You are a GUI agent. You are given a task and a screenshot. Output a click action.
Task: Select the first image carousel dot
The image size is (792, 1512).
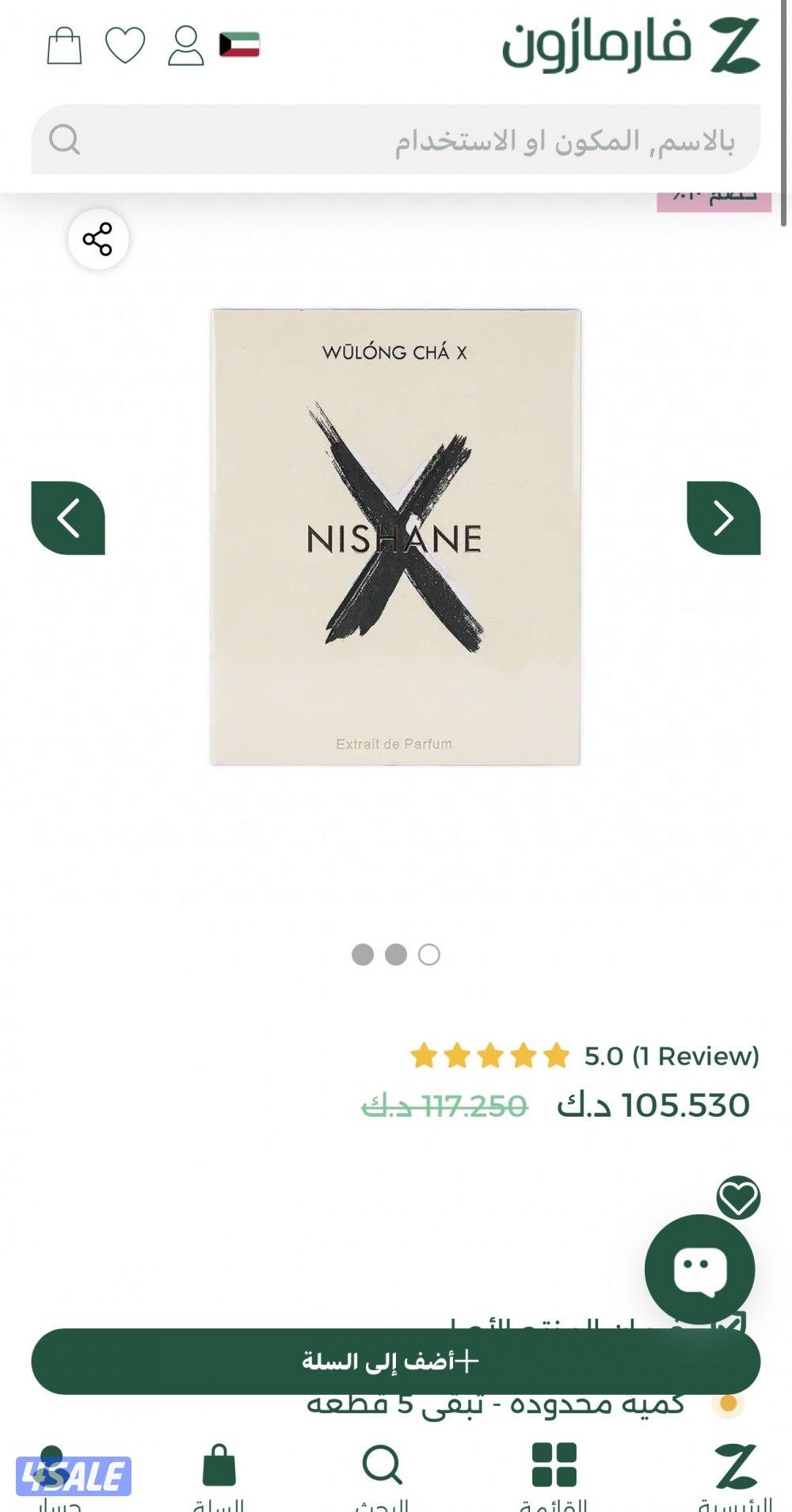pyautogui.click(x=363, y=954)
